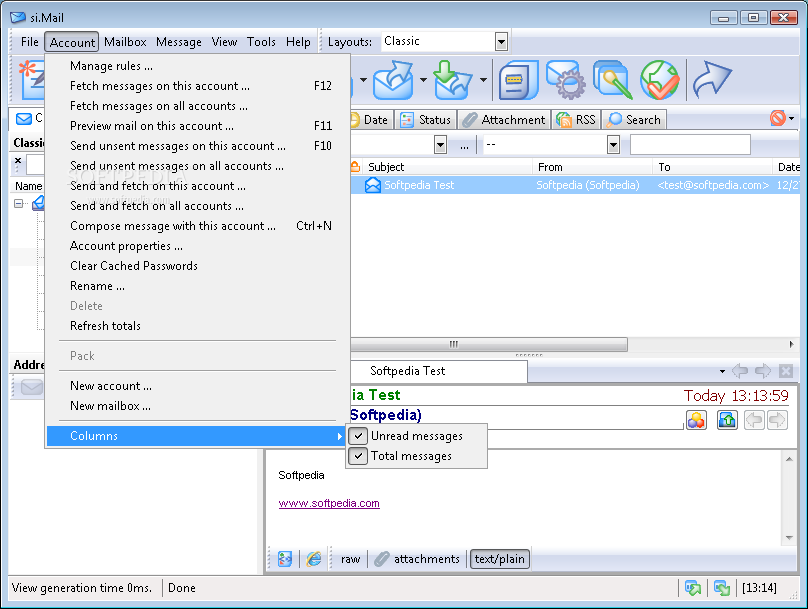Screen dimensions: 808x609
Task: Click the filter text input field
Action: 690,145
